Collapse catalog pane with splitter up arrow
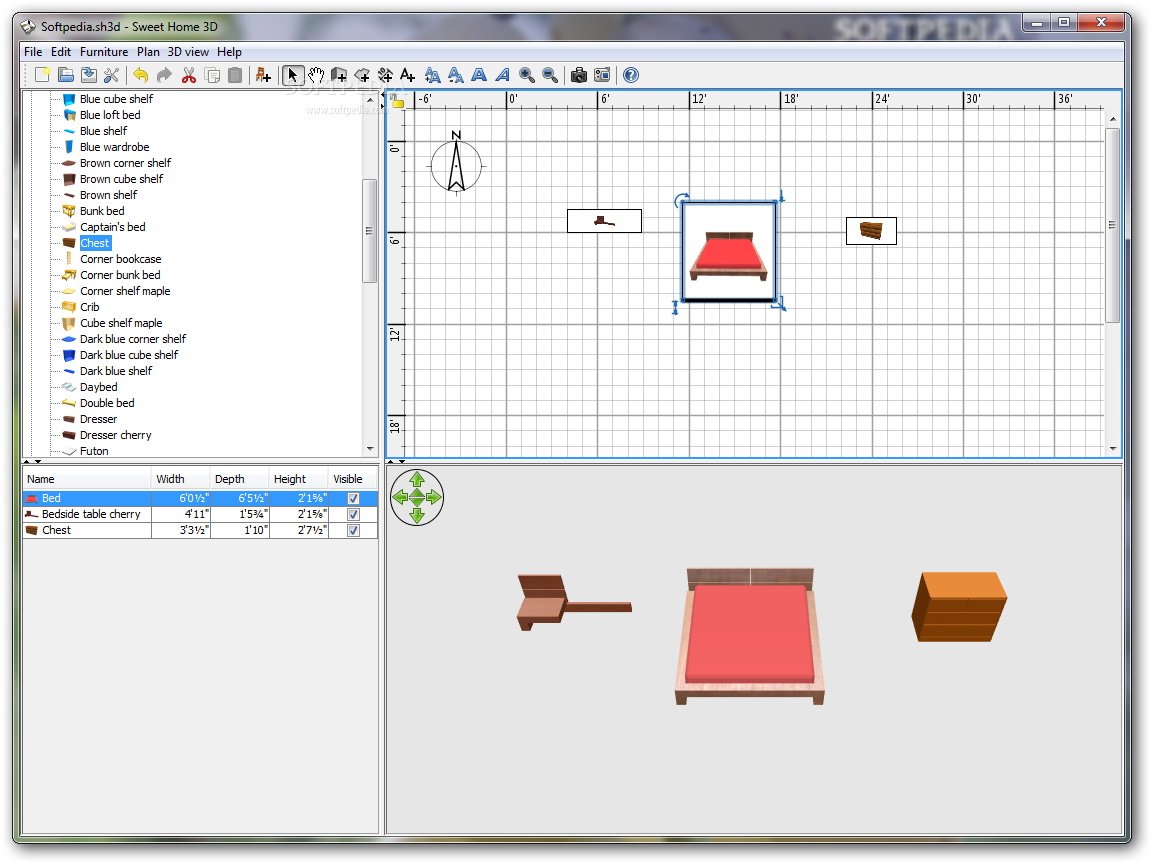Image resolution: width=1152 pixels, height=864 pixels. point(27,462)
